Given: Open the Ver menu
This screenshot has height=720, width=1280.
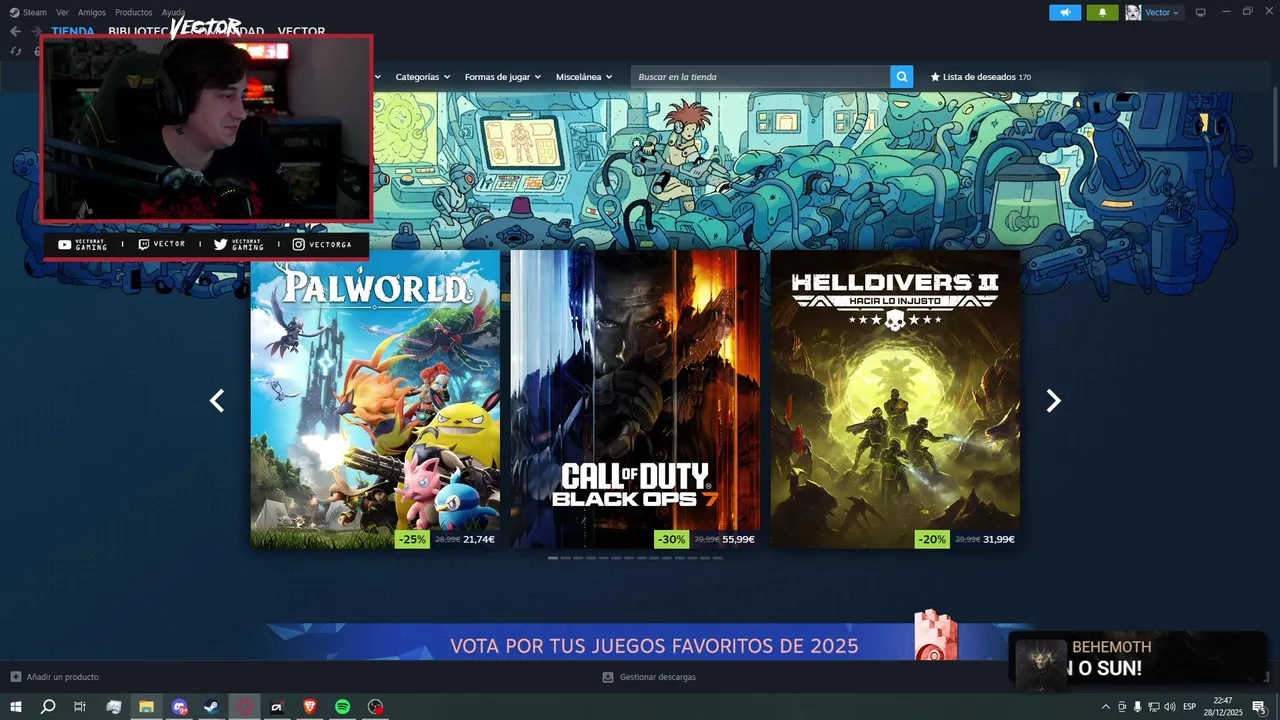Looking at the screenshot, I should (x=62, y=12).
